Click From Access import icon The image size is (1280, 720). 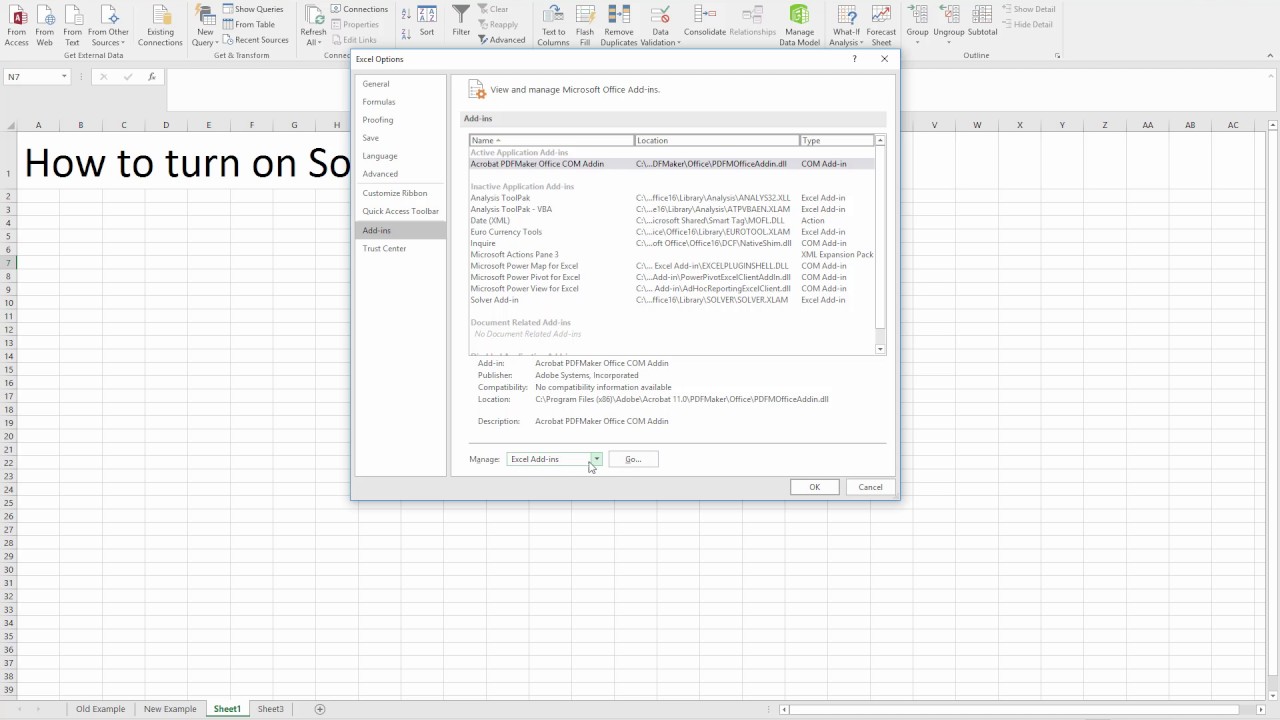[17, 25]
